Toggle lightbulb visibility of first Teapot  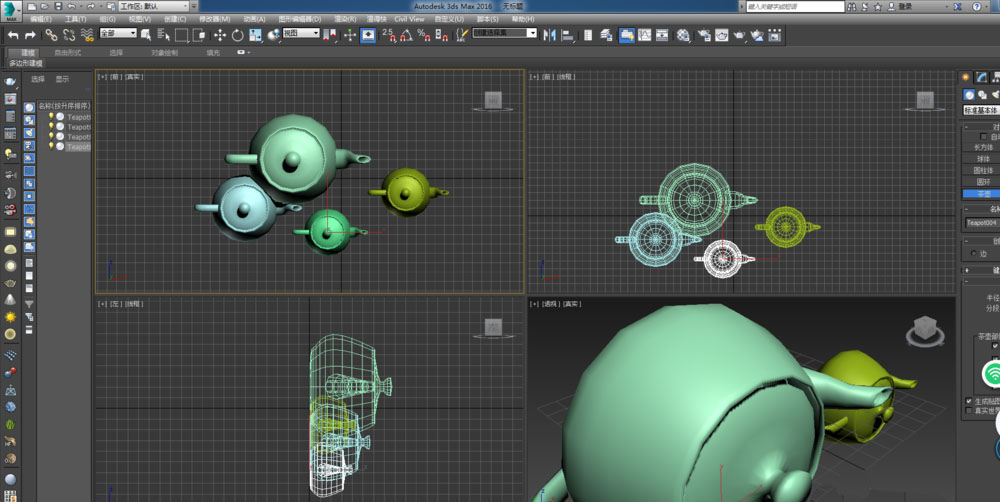click(52, 116)
